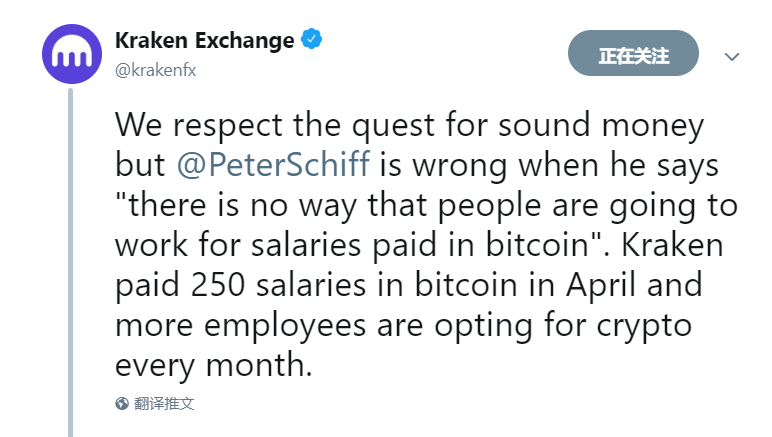The height and width of the screenshot is (437, 772).
Task: Open the @krakenfx handle link
Action: coord(156,70)
